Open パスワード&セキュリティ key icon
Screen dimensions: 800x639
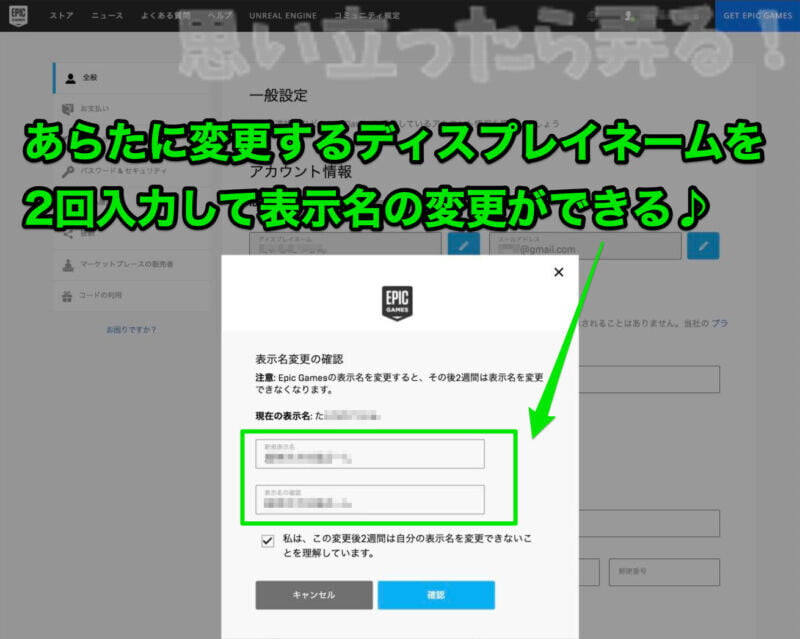point(68,171)
